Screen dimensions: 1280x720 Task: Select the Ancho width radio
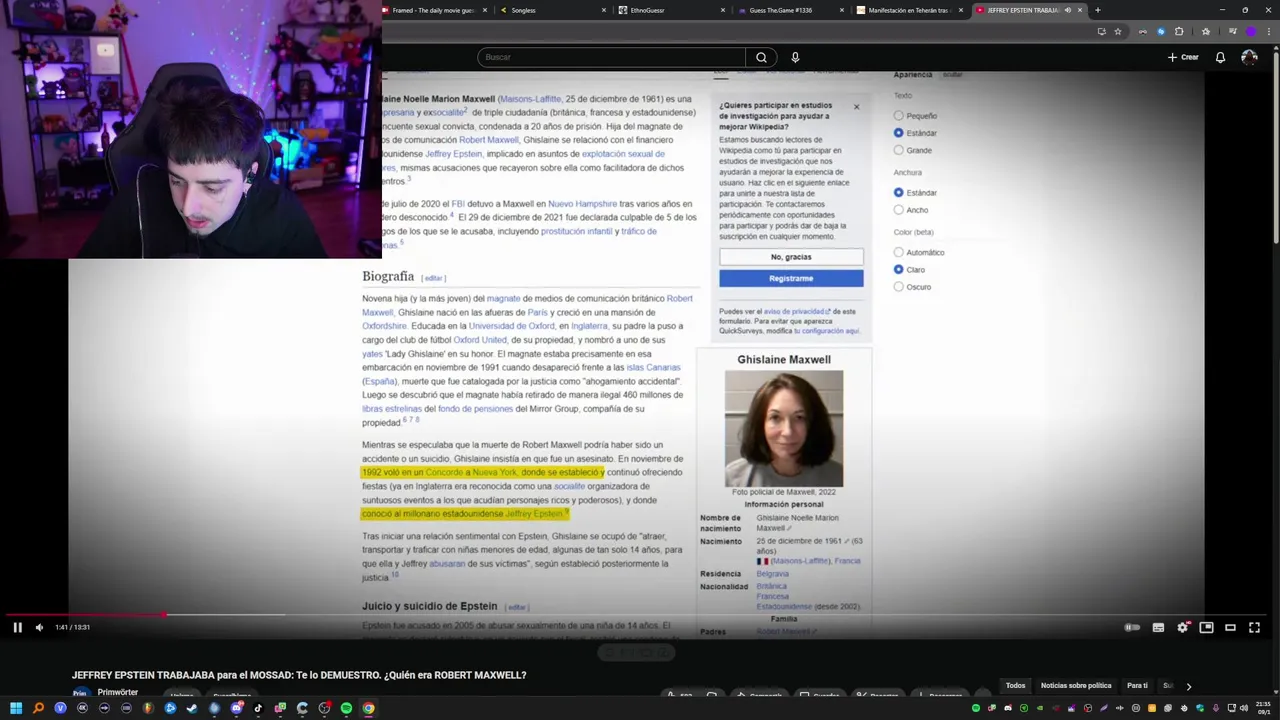[898, 210]
